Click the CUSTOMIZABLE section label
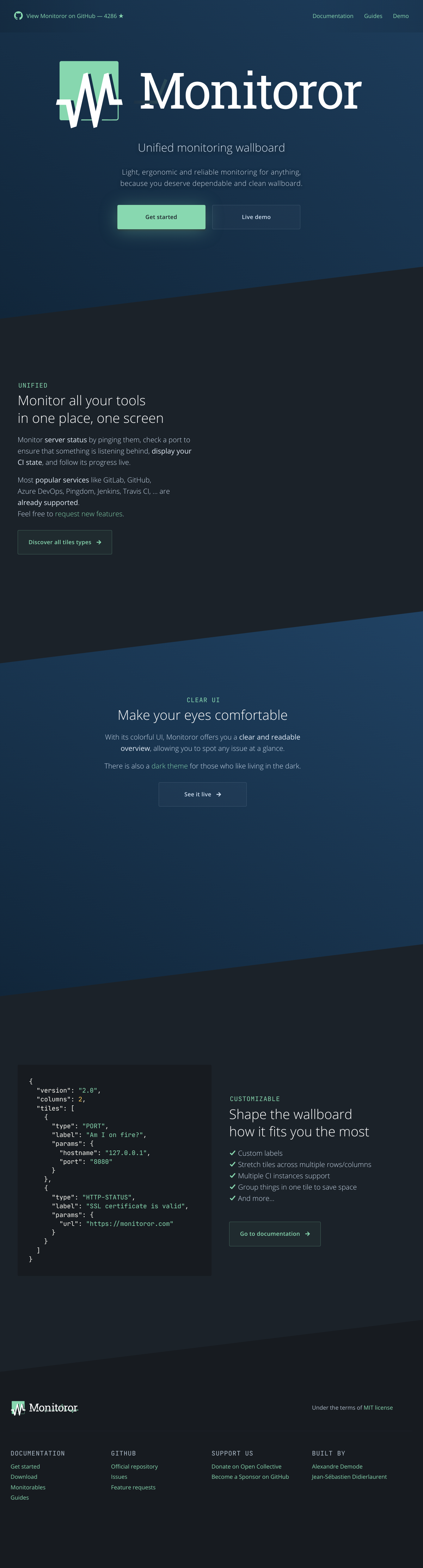The height and width of the screenshot is (1568, 423). 255,1099
